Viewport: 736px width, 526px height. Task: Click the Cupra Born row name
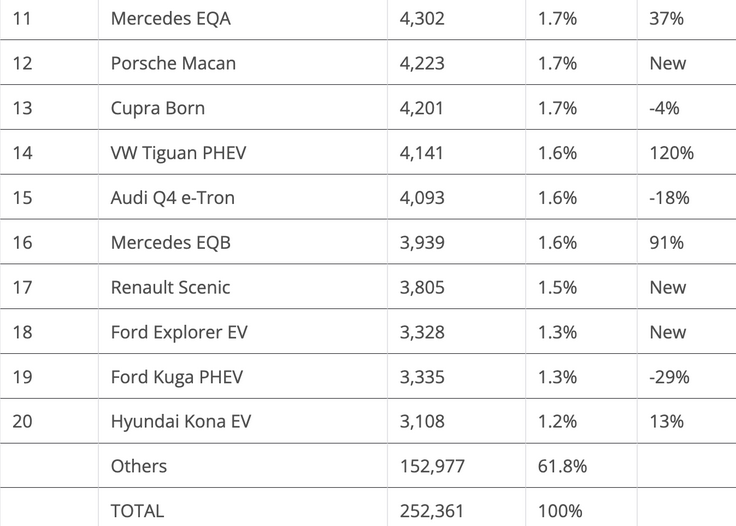point(158,108)
